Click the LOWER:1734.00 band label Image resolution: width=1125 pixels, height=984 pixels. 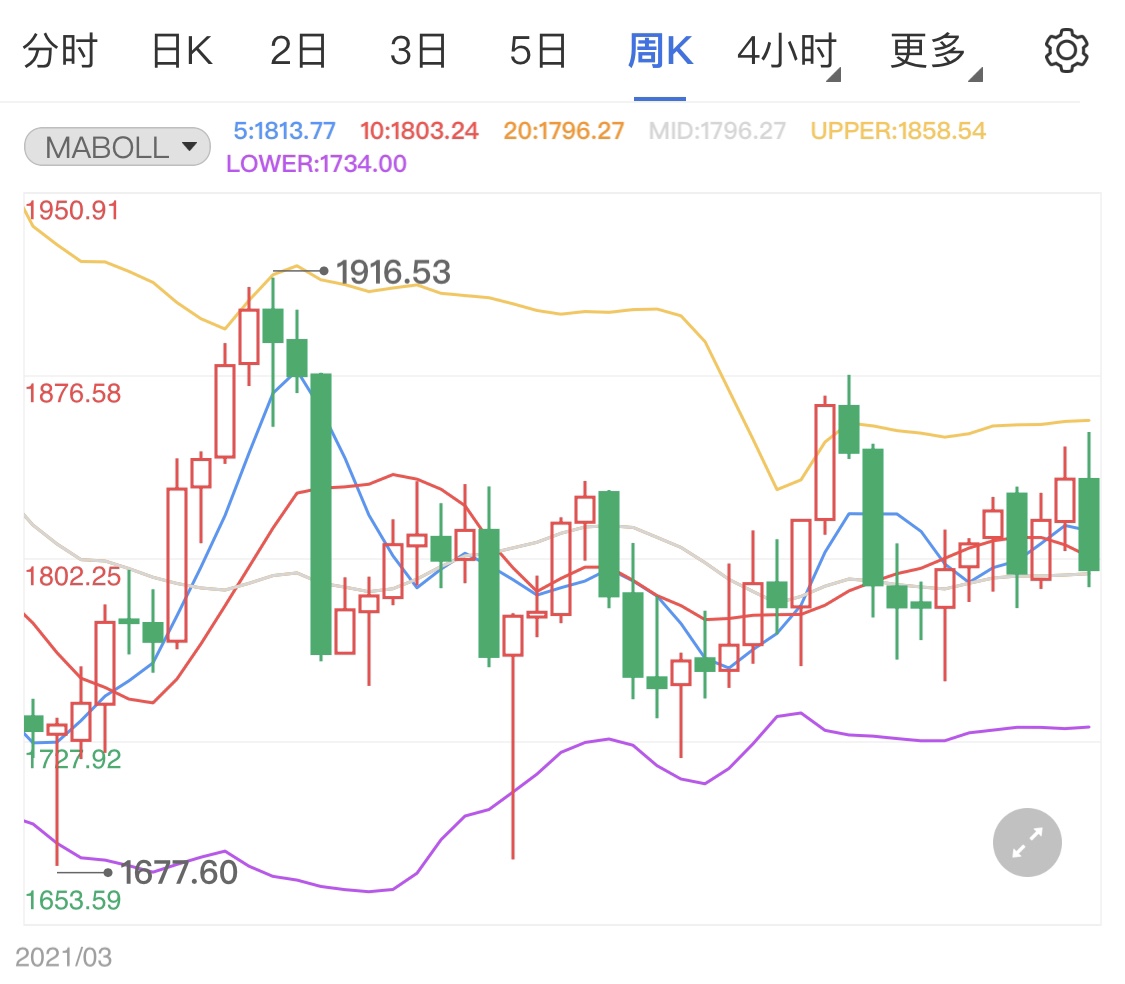(316, 164)
